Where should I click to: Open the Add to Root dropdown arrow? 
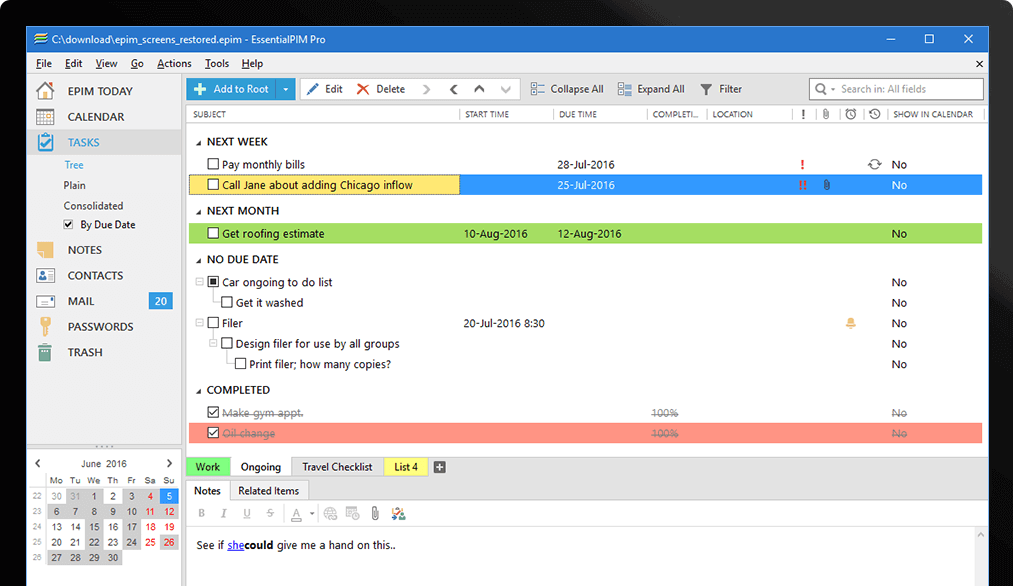pyautogui.click(x=286, y=89)
